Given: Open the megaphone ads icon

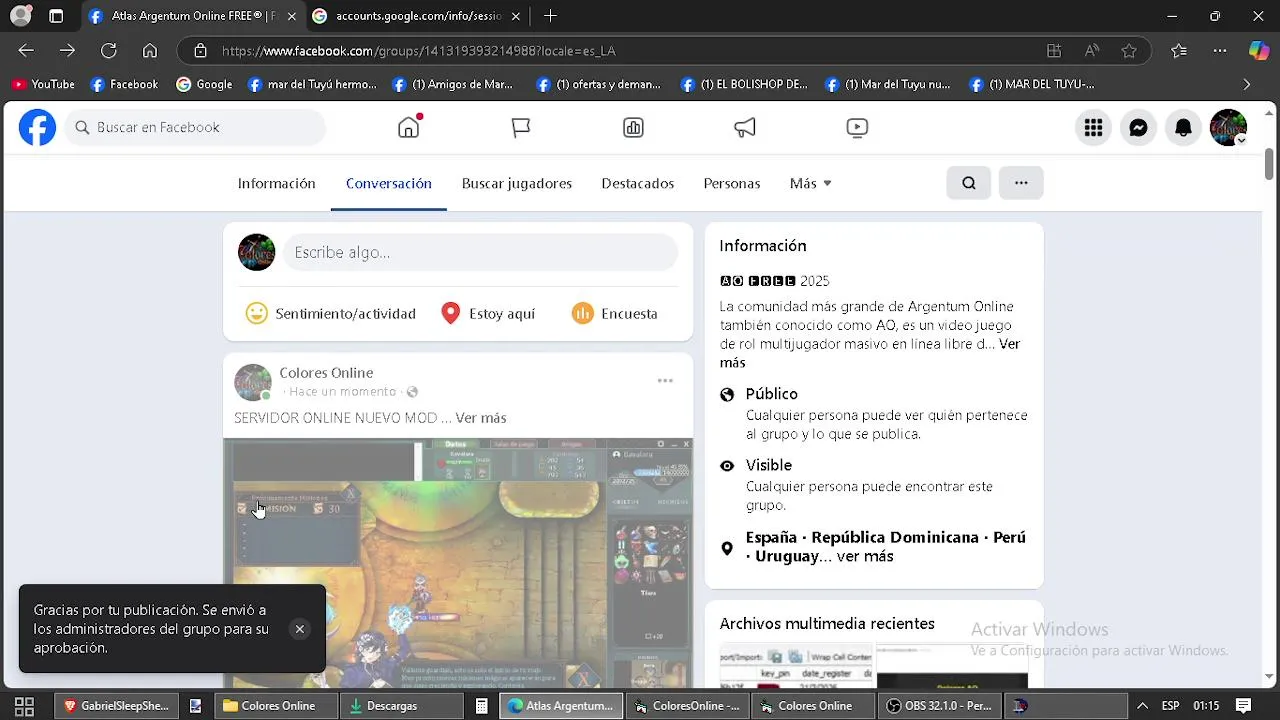Looking at the screenshot, I should 745,127.
